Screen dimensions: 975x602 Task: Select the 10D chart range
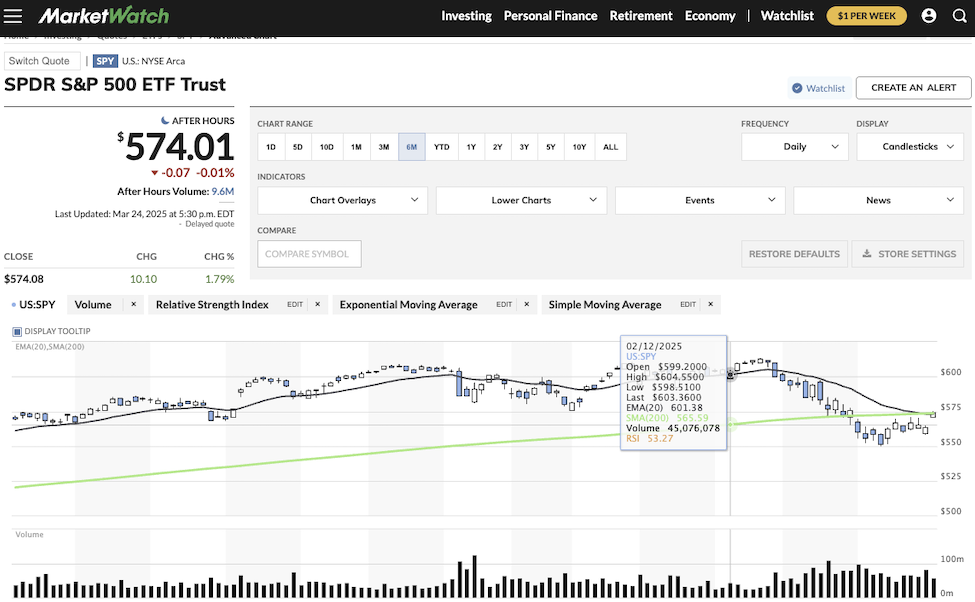326,147
